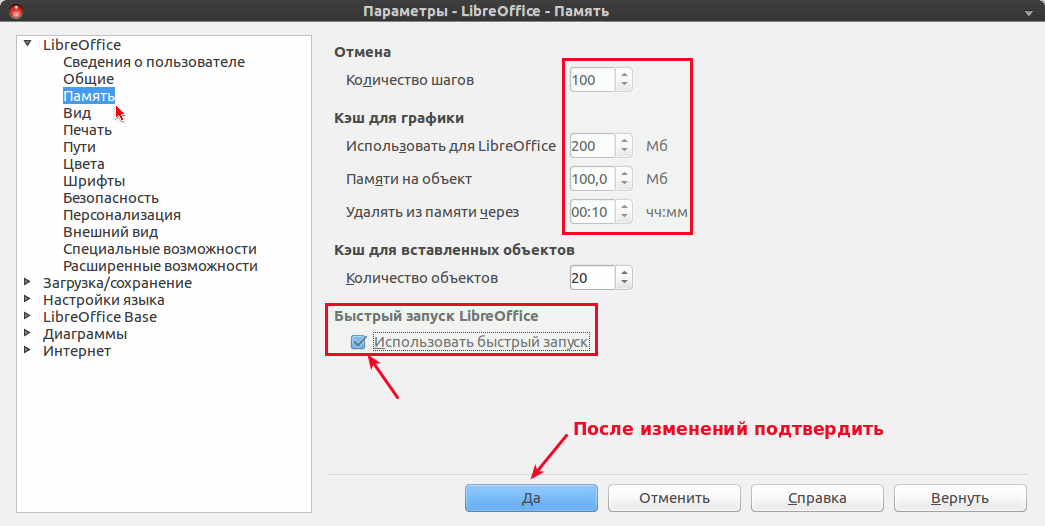Select Персонализация in the tree
This screenshot has width=1045, height=526.
click(122, 215)
